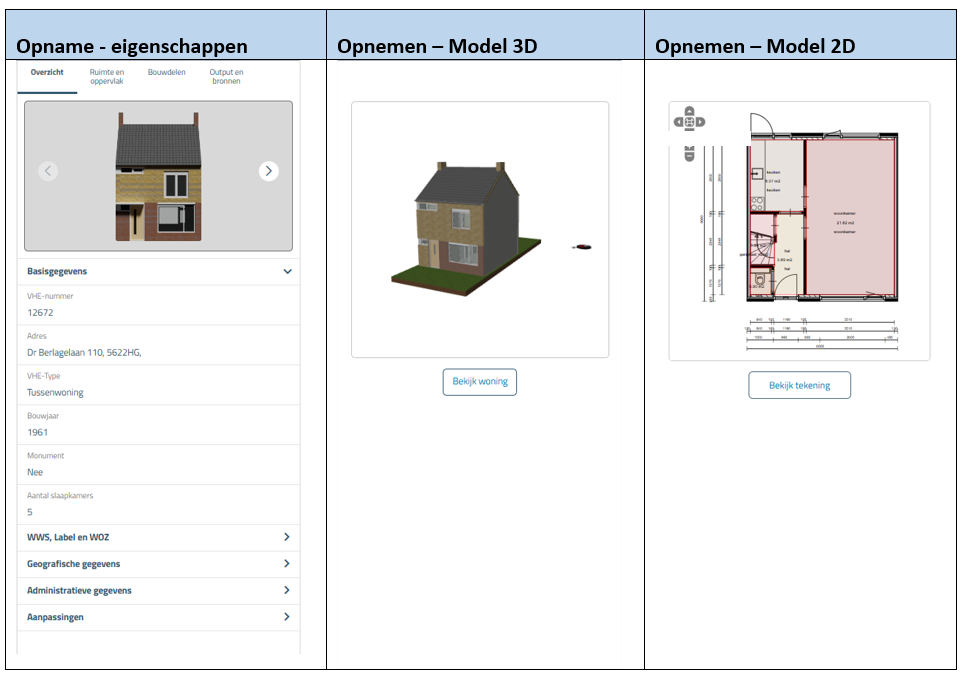Click the center reset icon of the navigation pad

689,121
